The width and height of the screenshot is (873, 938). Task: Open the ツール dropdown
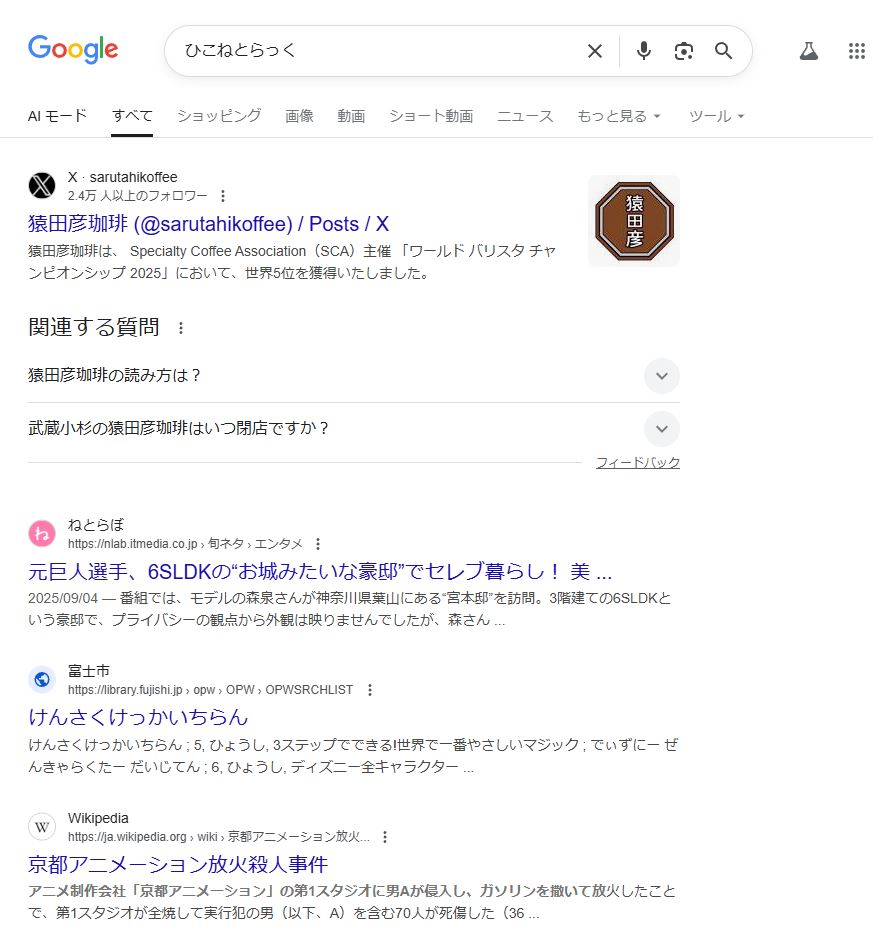716,116
